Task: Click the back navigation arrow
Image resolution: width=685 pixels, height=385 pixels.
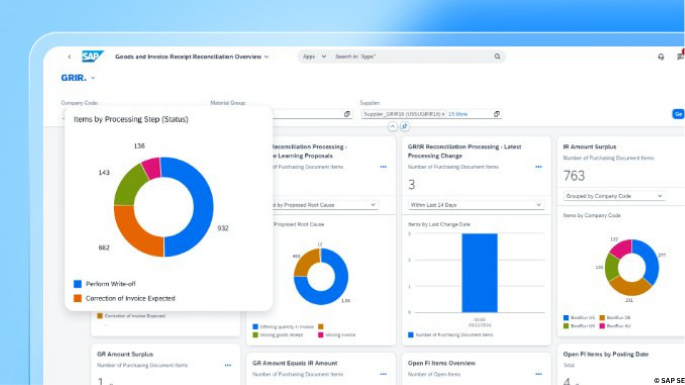Action: (x=69, y=57)
